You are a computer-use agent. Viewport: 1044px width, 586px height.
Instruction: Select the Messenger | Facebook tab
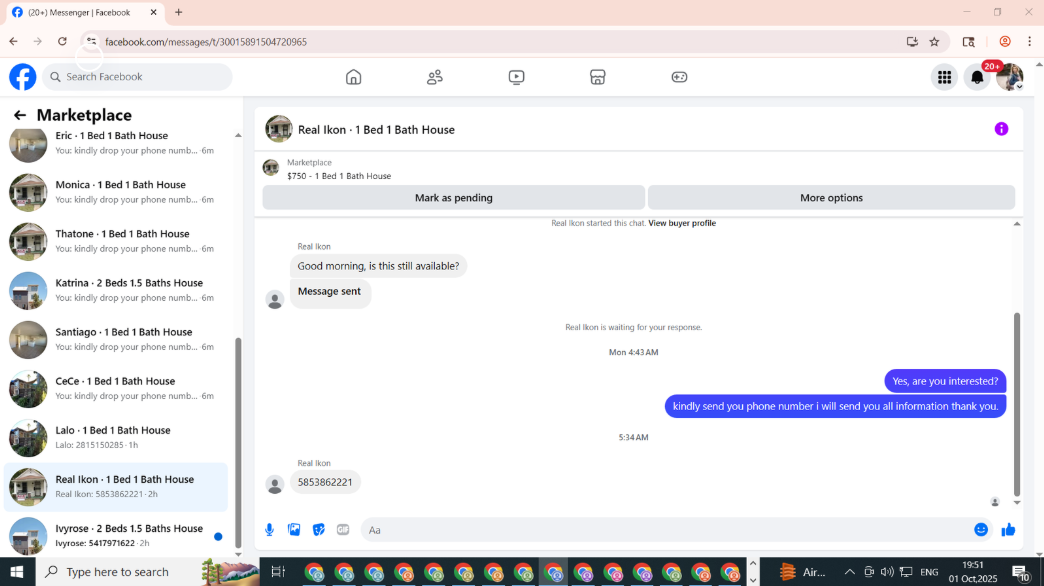tap(83, 13)
